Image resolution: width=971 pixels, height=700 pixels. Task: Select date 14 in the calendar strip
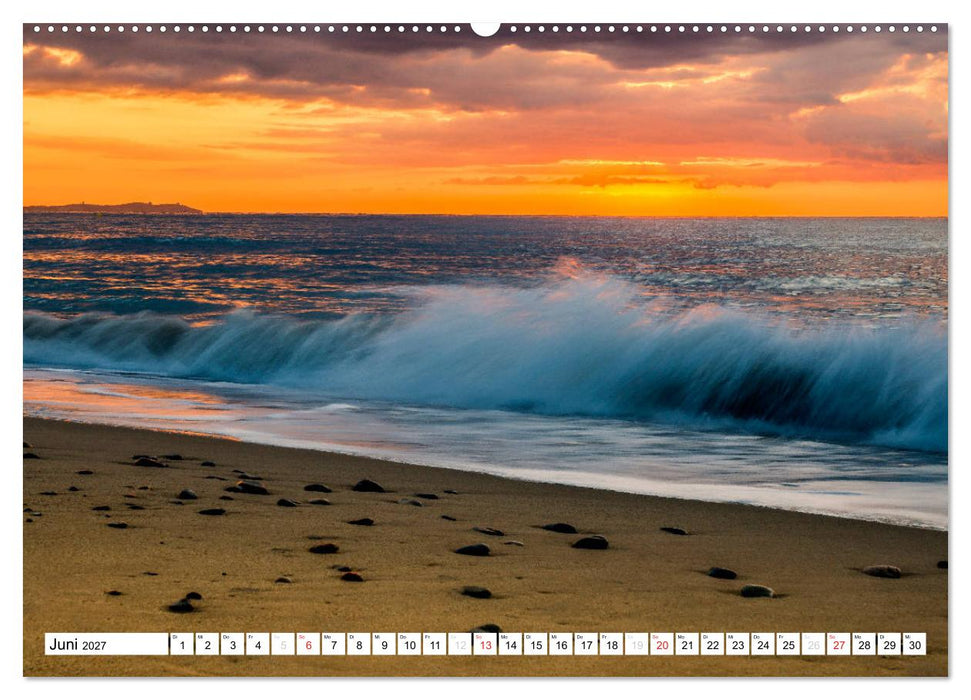511,644
